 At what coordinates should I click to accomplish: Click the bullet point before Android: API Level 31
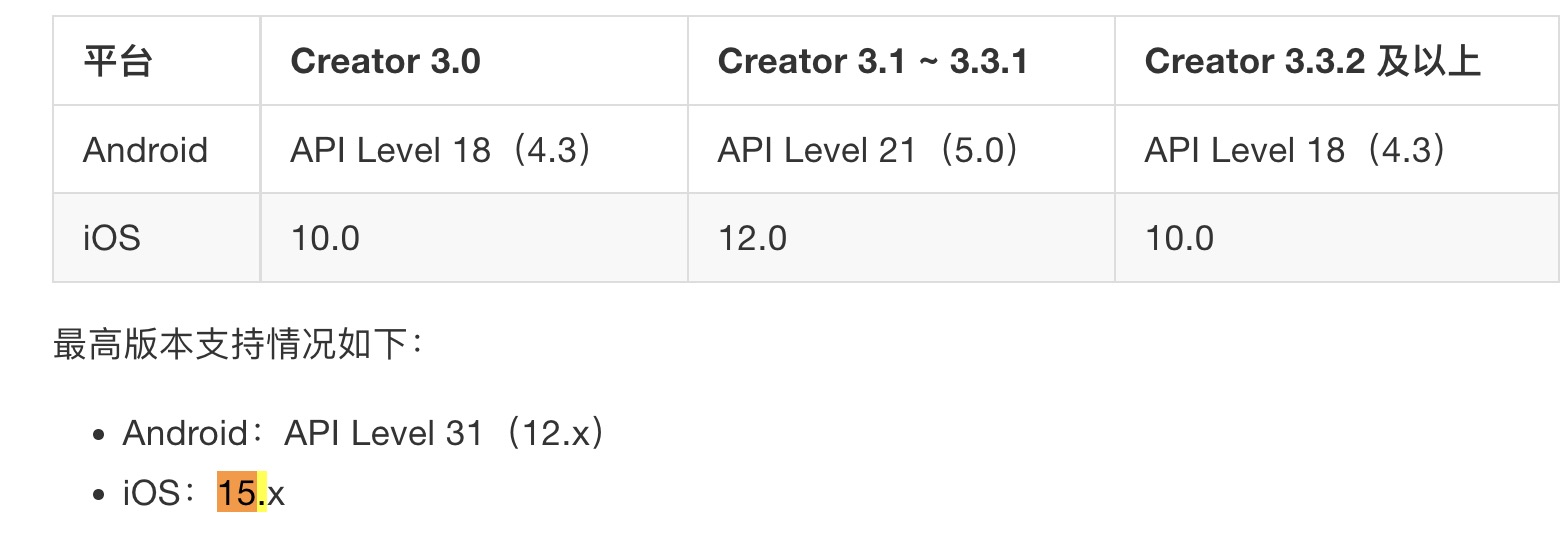[98, 436]
